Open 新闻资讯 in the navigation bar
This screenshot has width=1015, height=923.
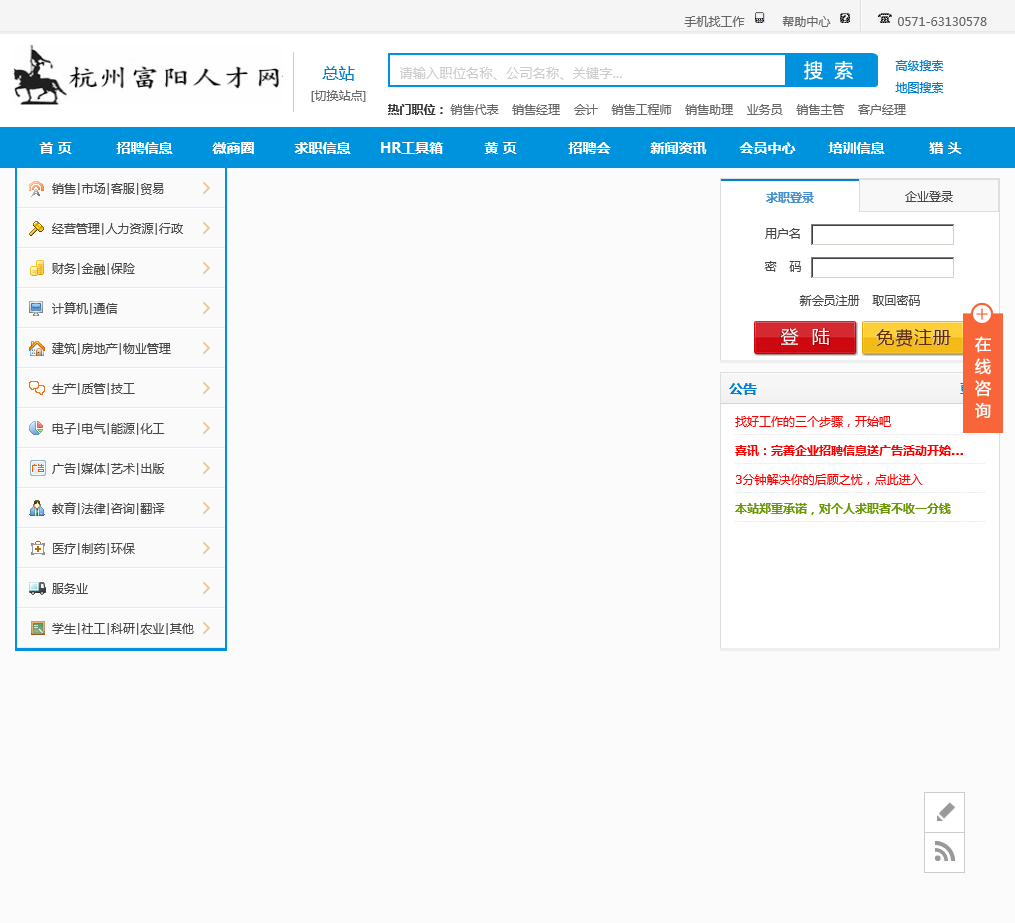[x=678, y=148]
